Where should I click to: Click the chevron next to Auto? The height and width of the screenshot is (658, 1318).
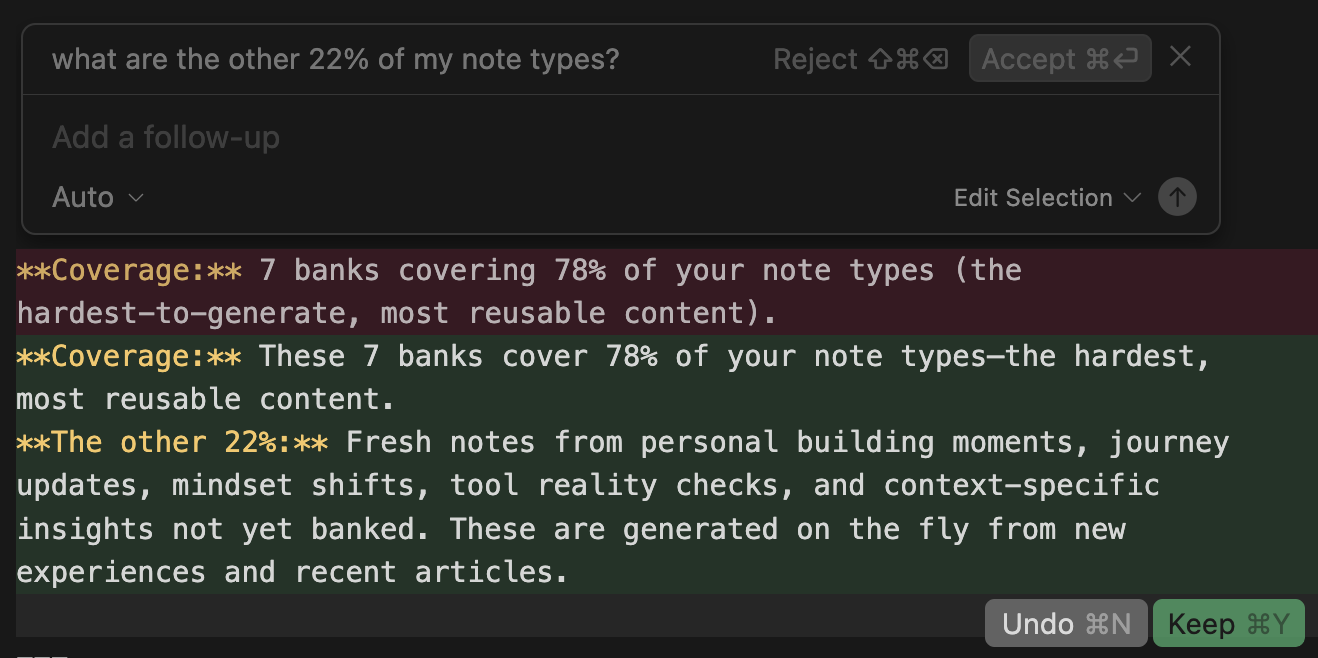(x=137, y=198)
